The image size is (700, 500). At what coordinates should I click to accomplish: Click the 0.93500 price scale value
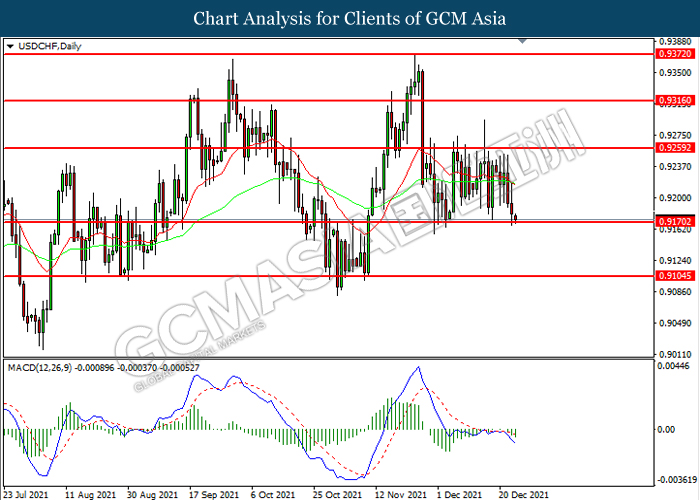coord(675,72)
